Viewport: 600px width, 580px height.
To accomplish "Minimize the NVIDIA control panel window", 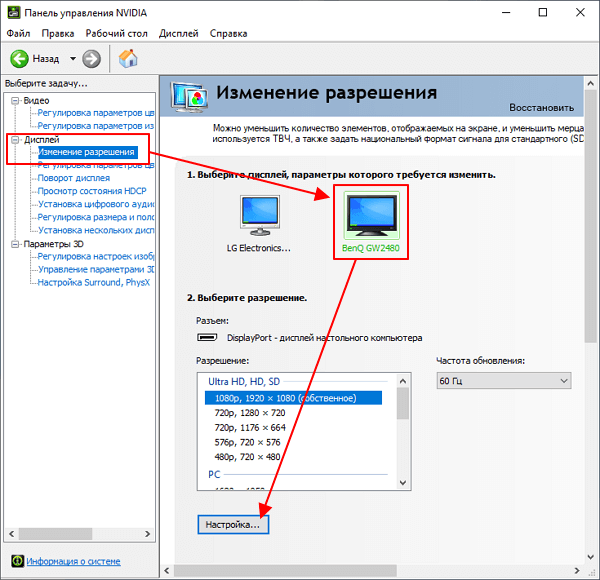I will coord(506,13).
